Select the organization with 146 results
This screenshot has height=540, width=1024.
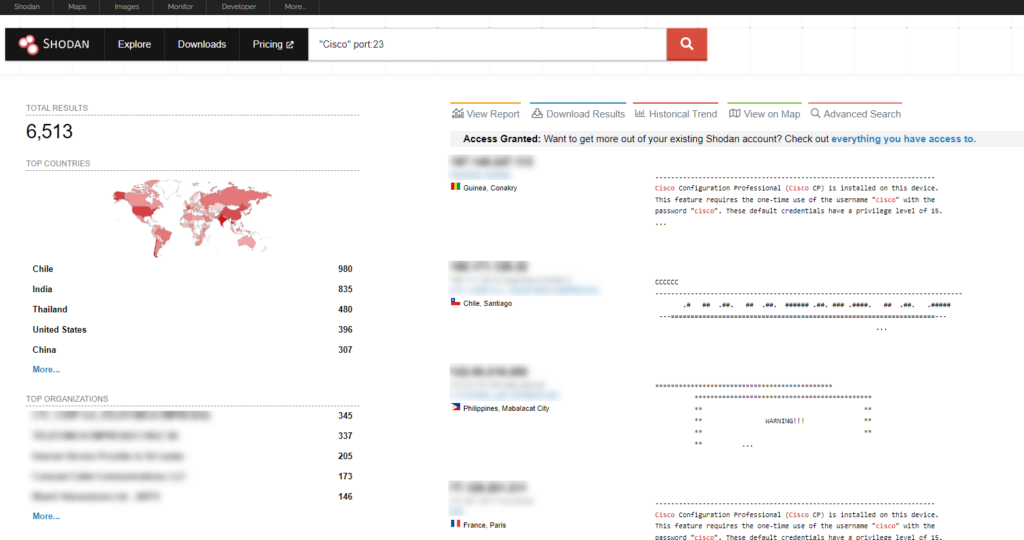tap(95, 496)
